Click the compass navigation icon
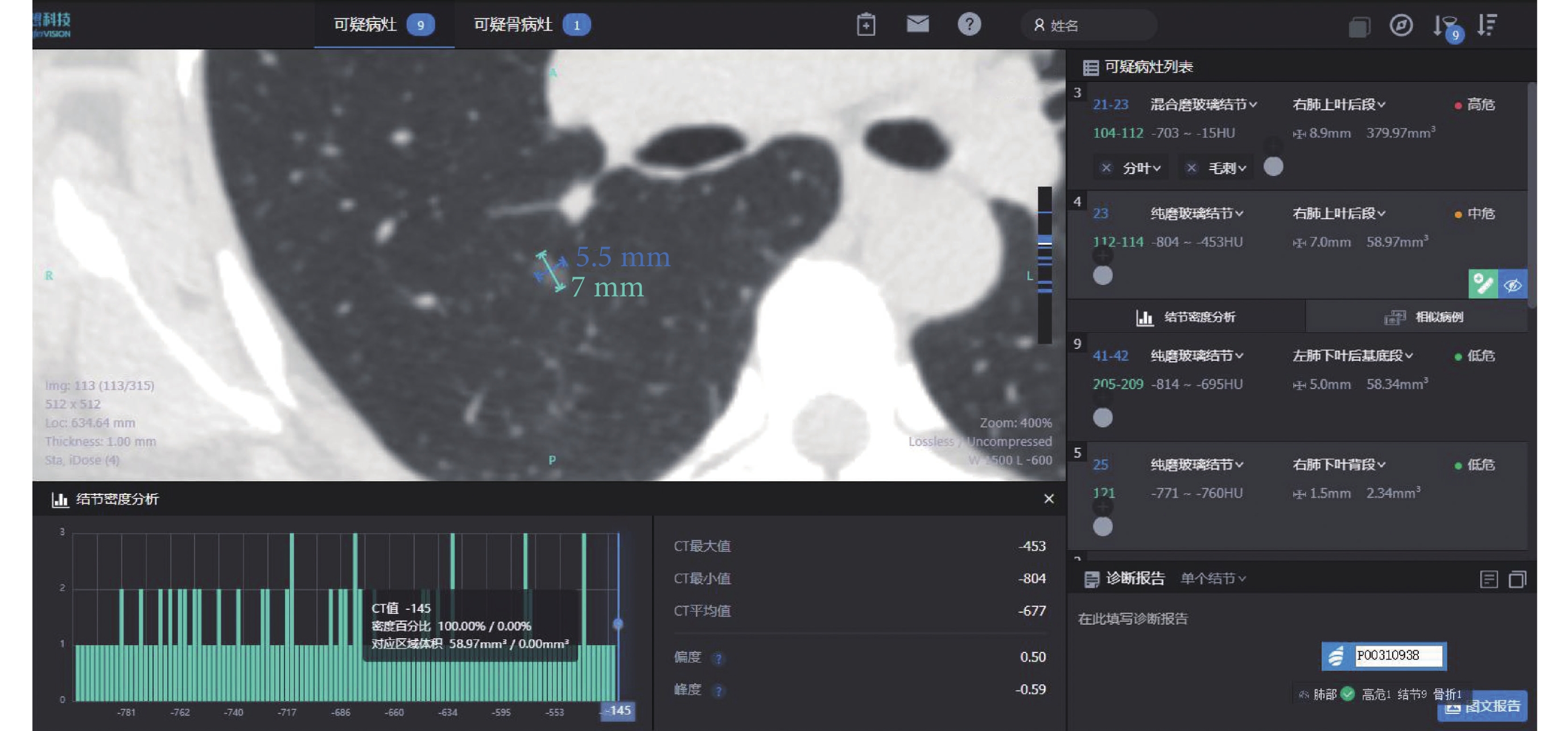 (1401, 26)
